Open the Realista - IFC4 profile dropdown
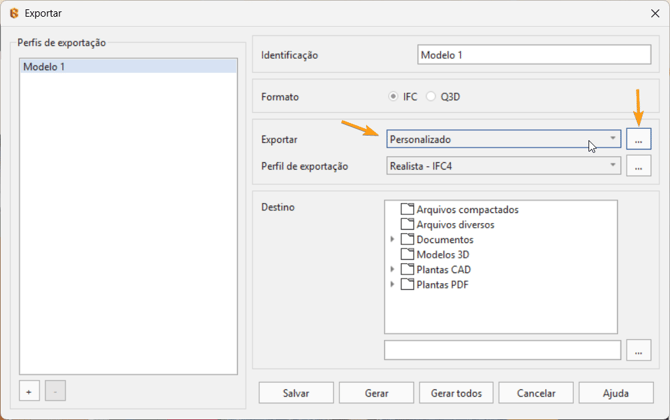This screenshot has width=670, height=420. pos(504,166)
